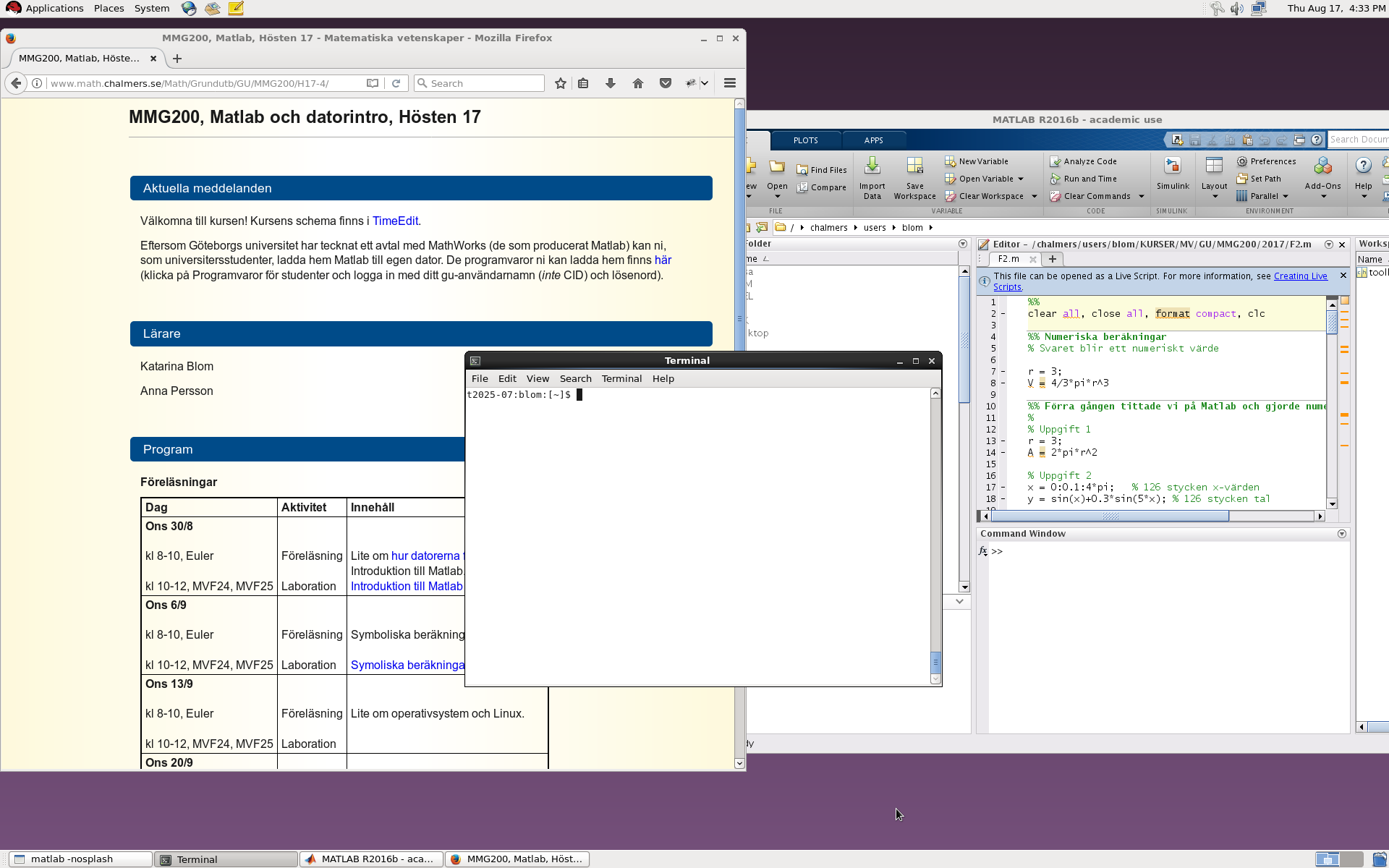This screenshot has width=1389, height=868.
Task: Expand the Layout dropdown in MATLAB
Action: 1215,197
